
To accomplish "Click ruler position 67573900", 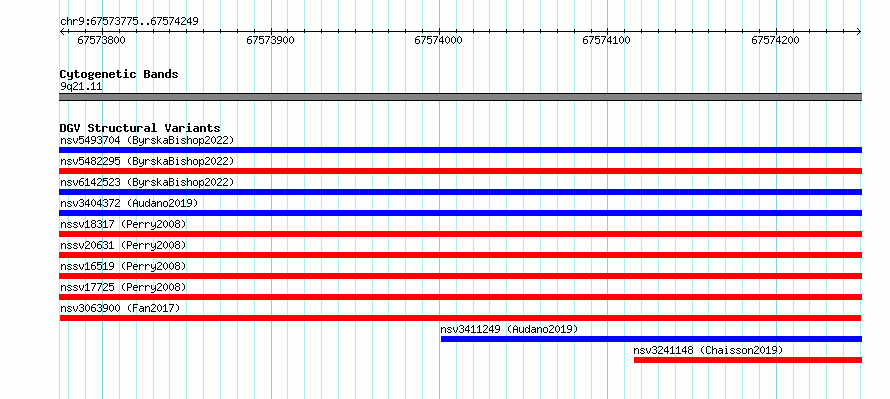I will pos(270,40).
